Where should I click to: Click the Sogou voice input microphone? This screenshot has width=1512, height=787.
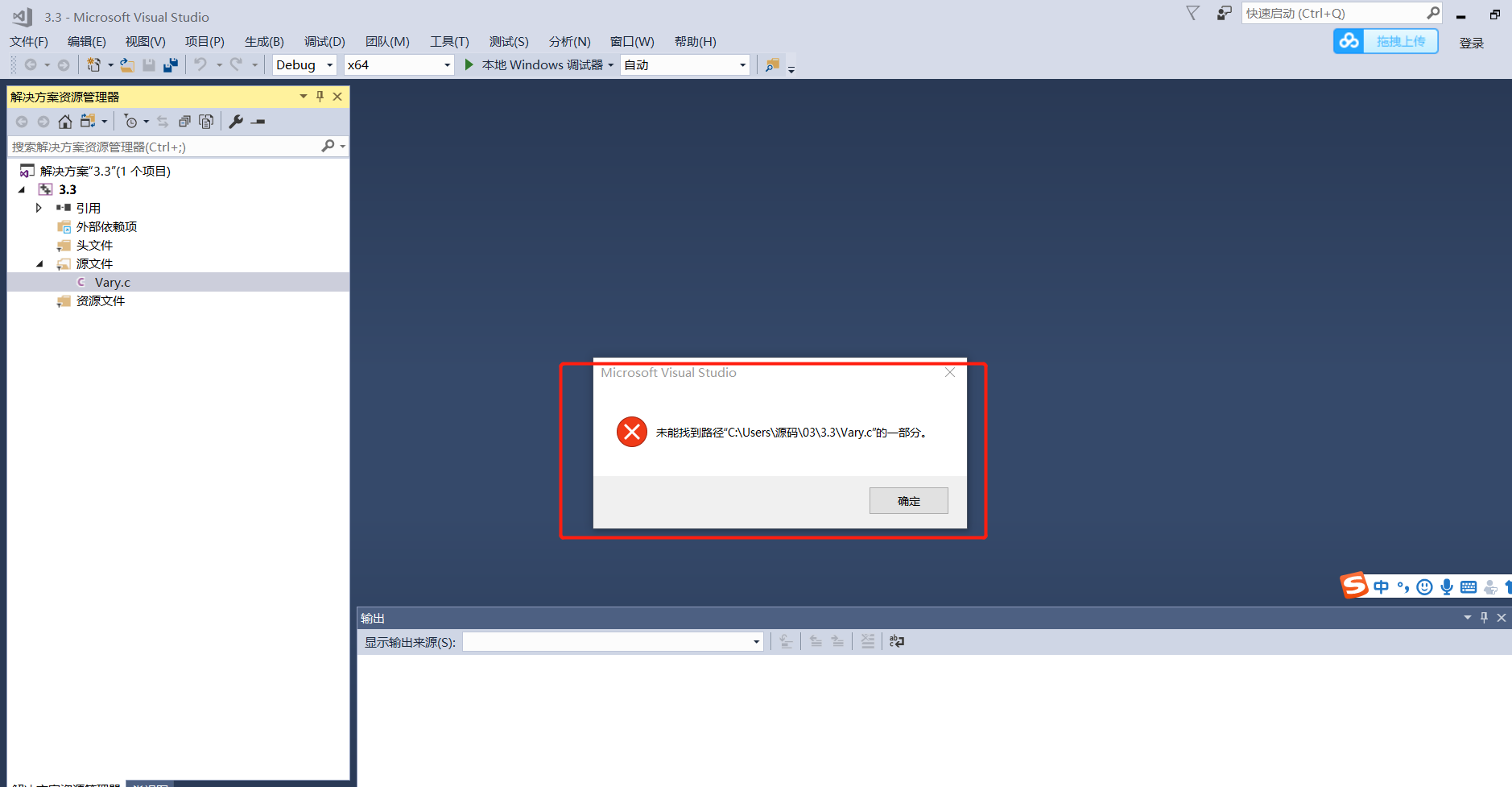point(1447,587)
